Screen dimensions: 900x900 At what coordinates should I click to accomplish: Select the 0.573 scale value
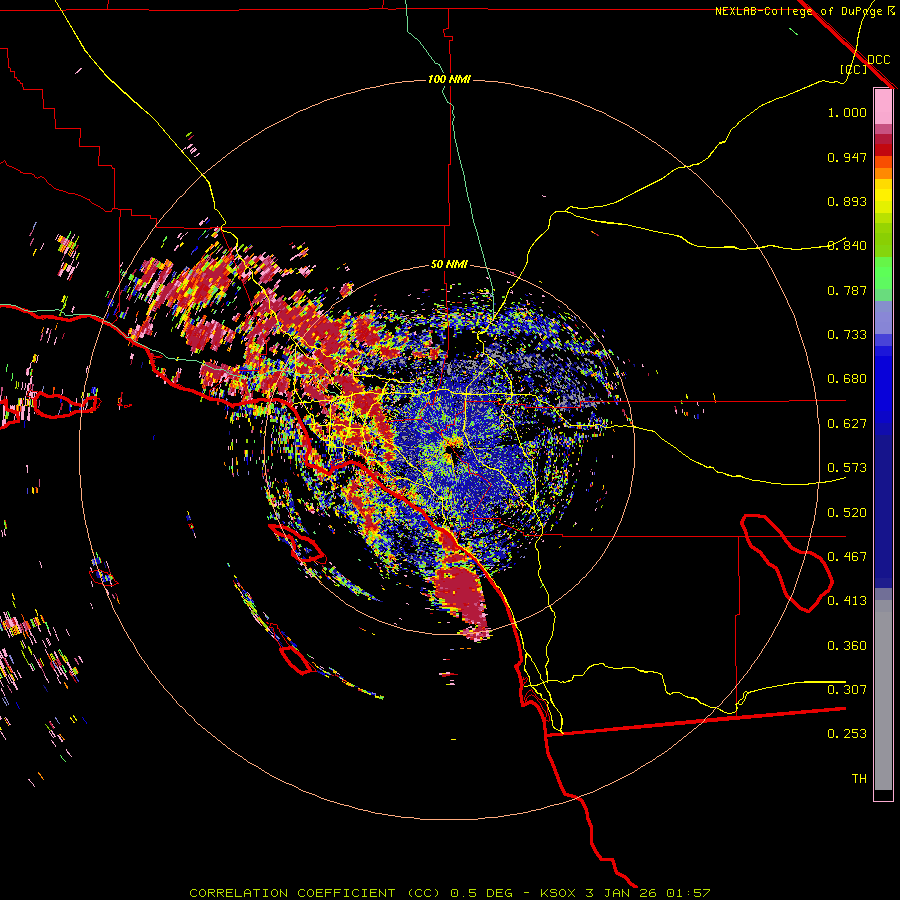[847, 468]
